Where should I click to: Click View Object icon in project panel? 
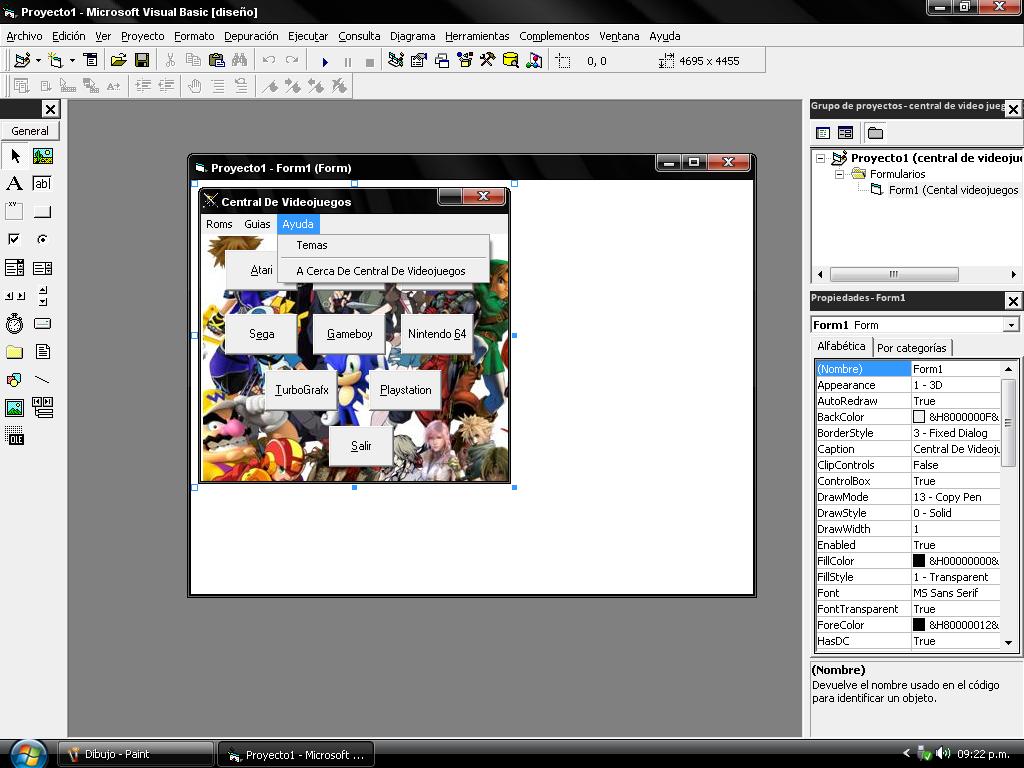(845, 133)
